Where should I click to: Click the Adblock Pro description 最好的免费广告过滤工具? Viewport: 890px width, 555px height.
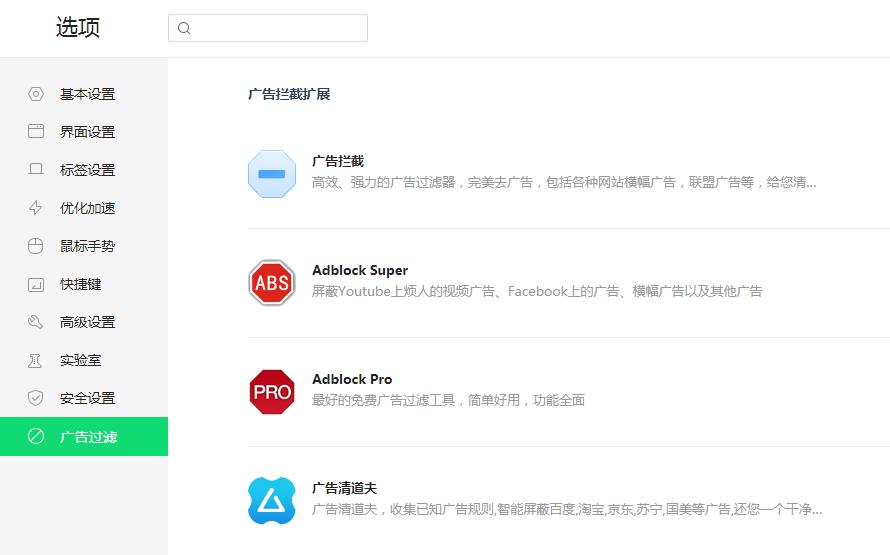click(x=448, y=400)
